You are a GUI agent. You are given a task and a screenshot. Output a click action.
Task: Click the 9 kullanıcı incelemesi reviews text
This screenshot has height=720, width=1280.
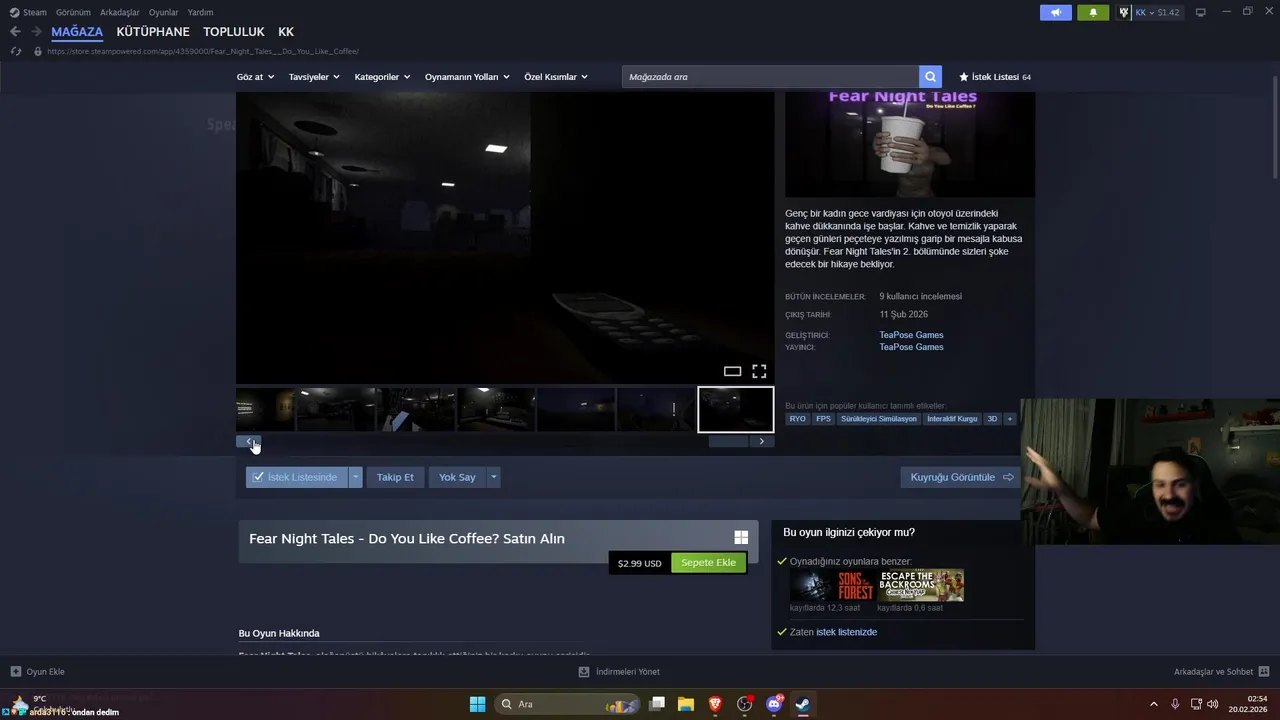coord(920,296)
